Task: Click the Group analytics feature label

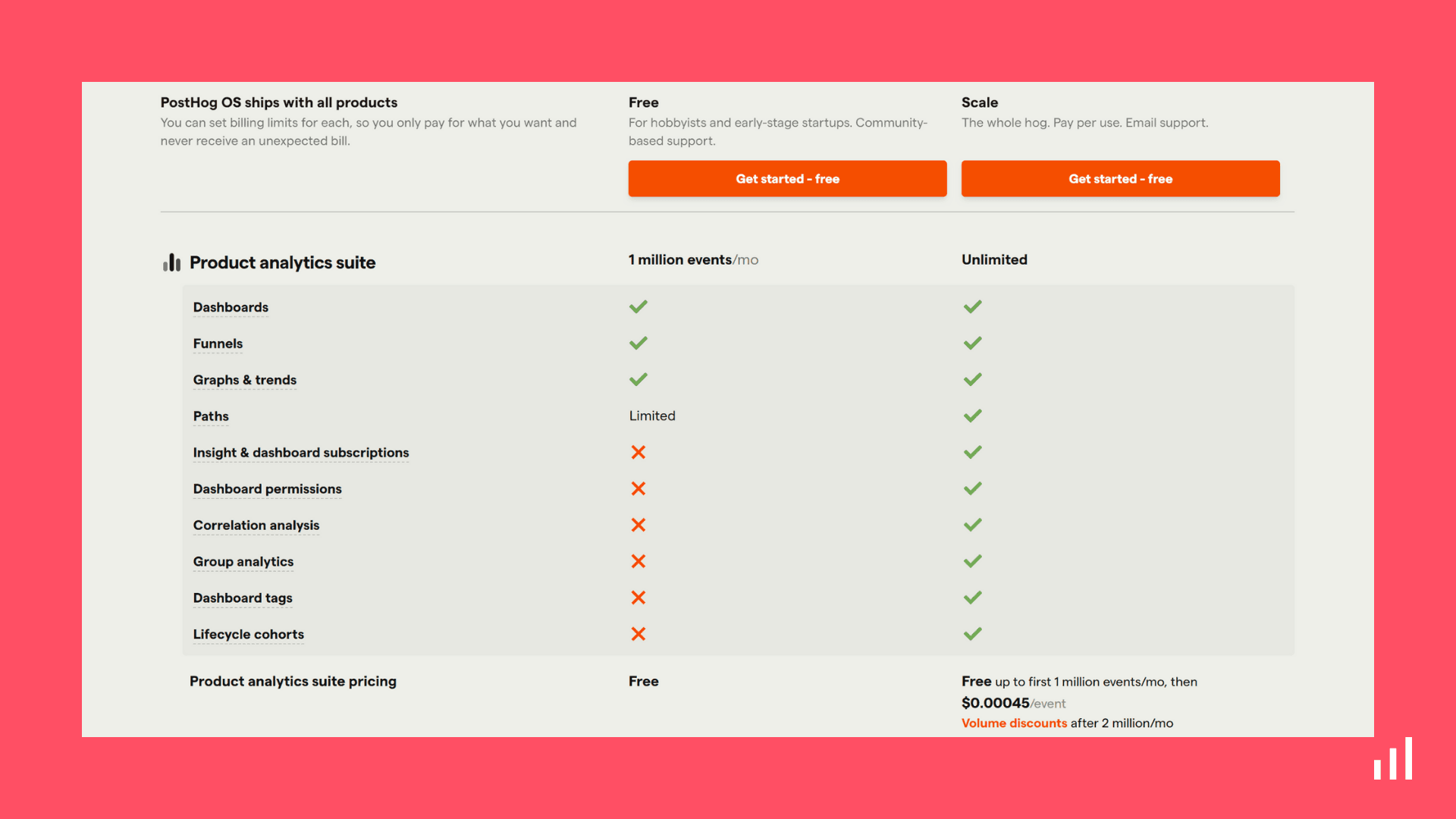Action: pos(243,562)
